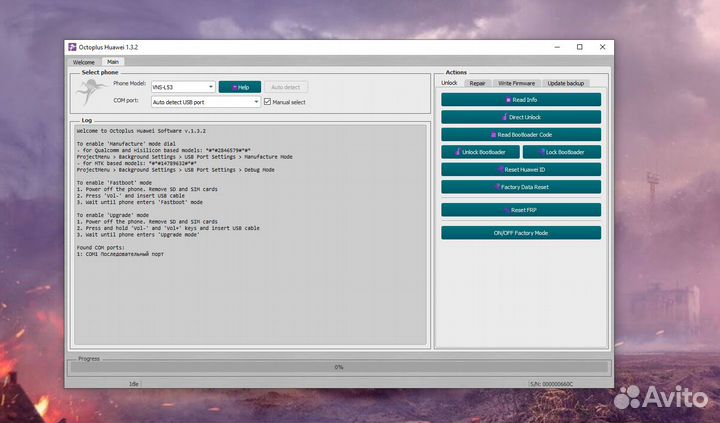Screen dimensions: 720x423
Task: Click the Lock Bootloader button
Action: (x=562, y=152)
